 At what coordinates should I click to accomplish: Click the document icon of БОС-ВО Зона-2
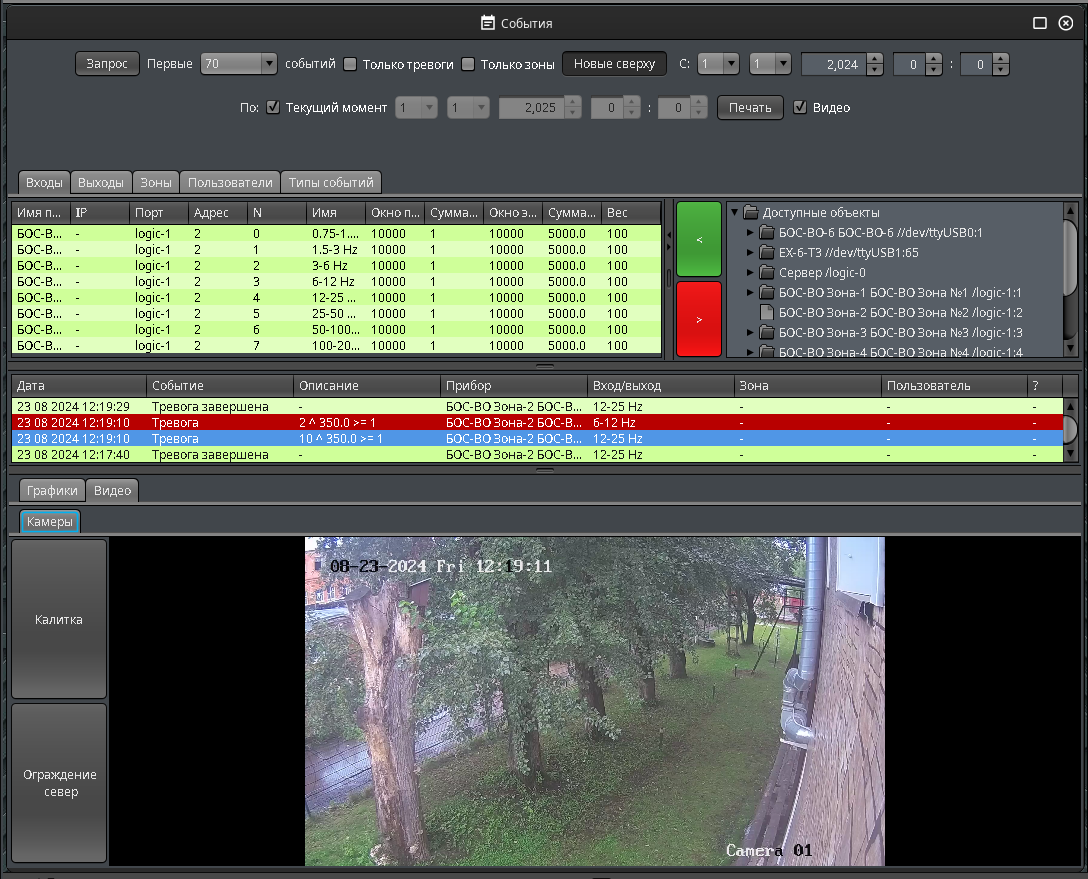767,313
